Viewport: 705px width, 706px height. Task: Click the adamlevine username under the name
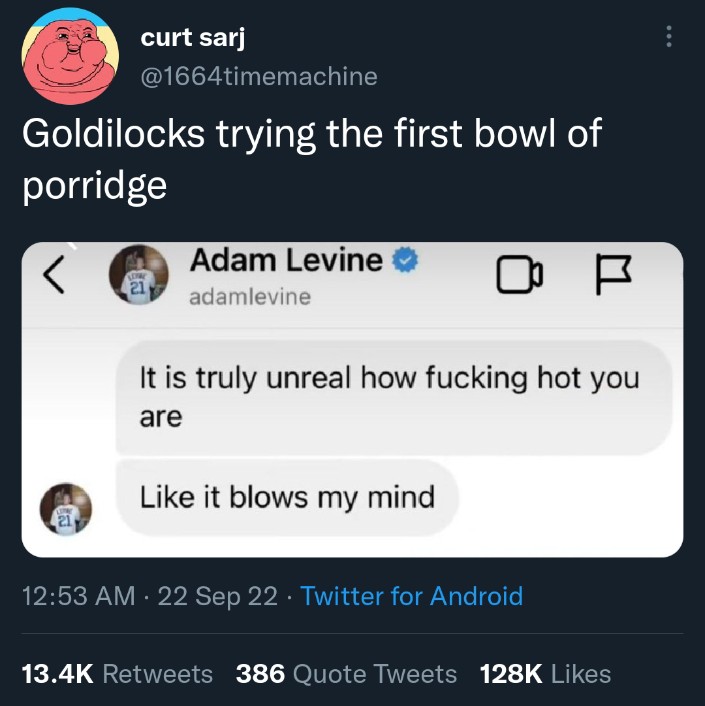click(x=250, y=297)
